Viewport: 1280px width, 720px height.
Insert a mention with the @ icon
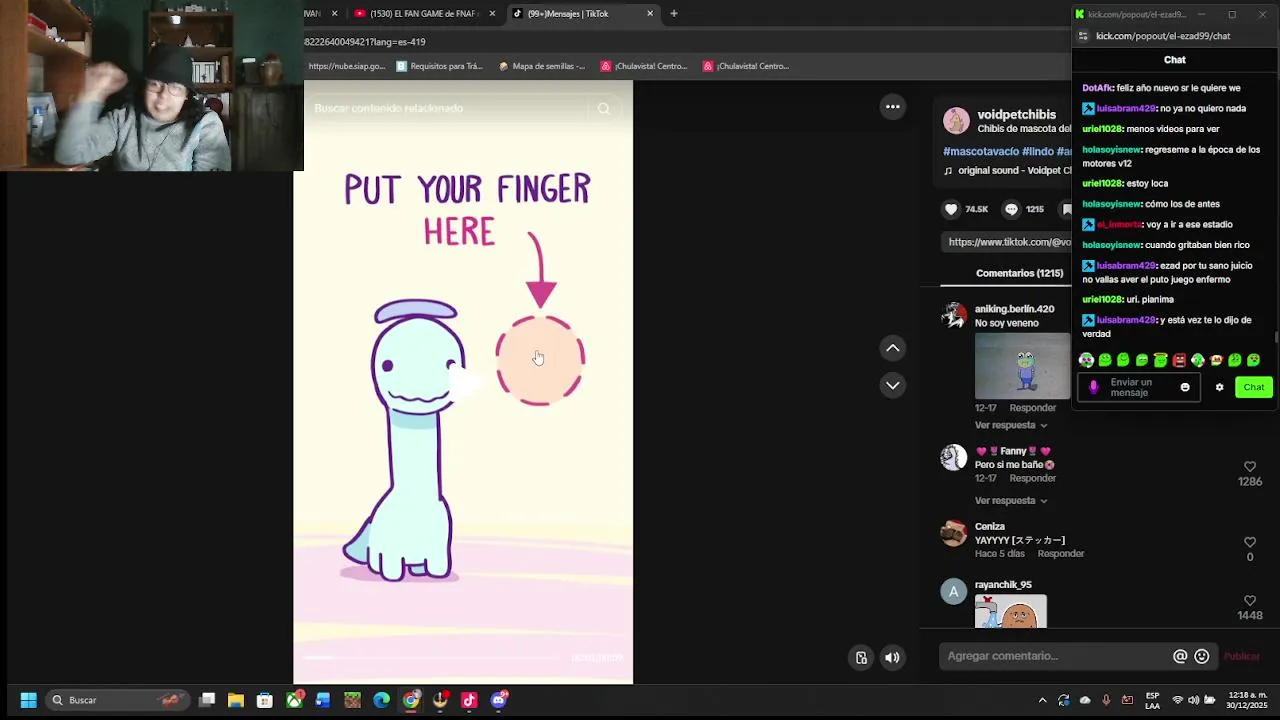(1180, 656)
